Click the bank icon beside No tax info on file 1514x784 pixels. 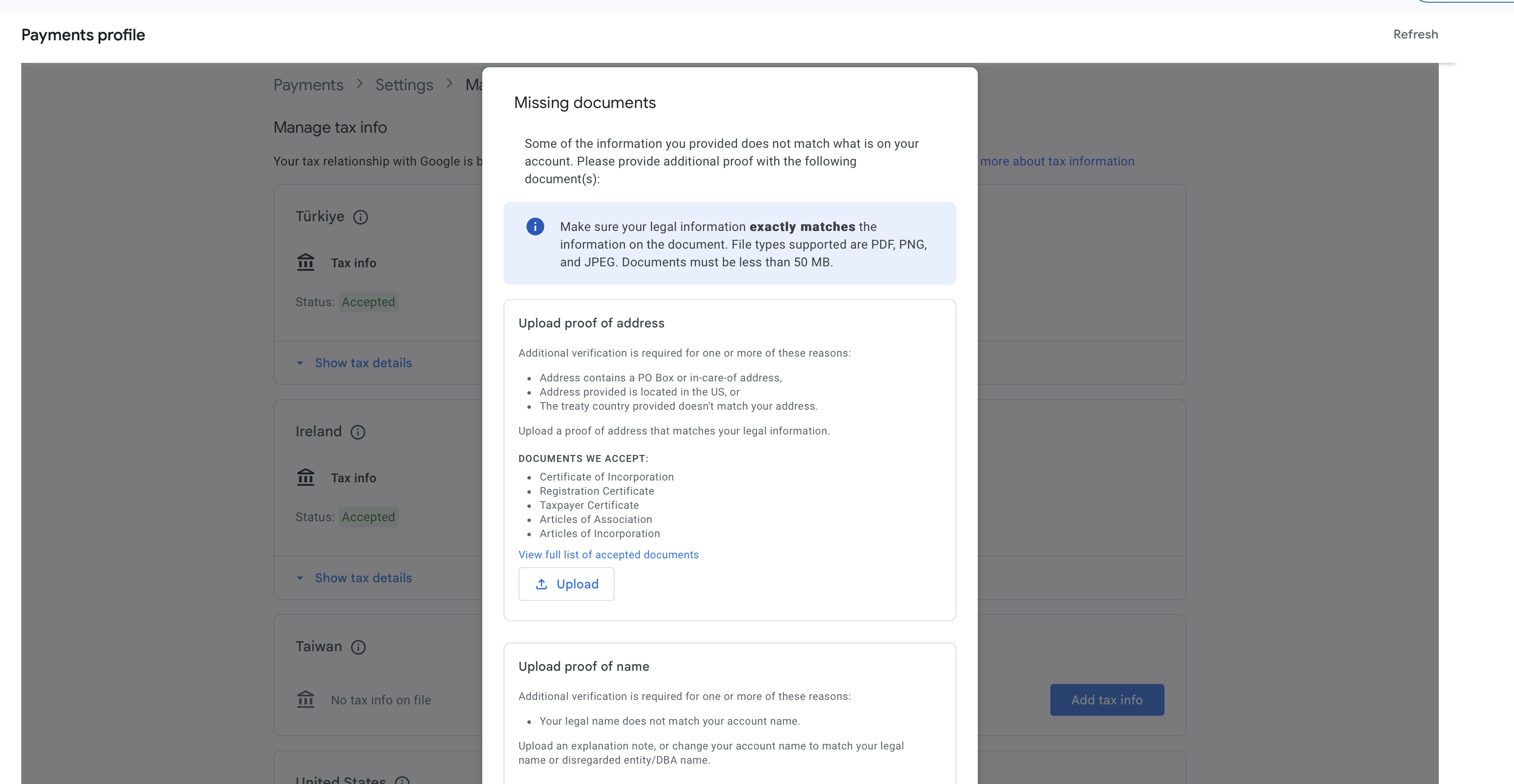pyautogui.click(x=306, y=699)
